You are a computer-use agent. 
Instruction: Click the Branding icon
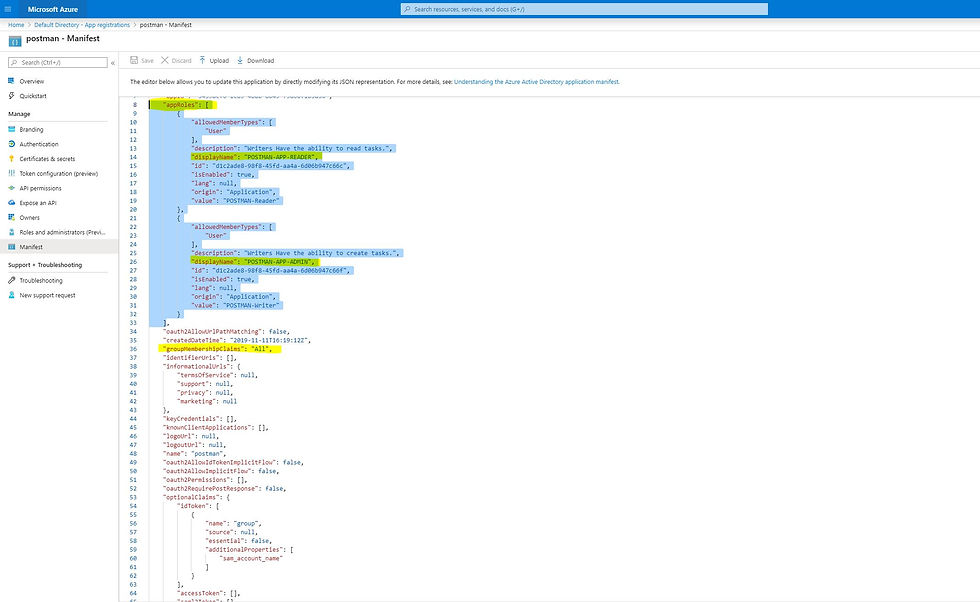[x=11, y=129]
